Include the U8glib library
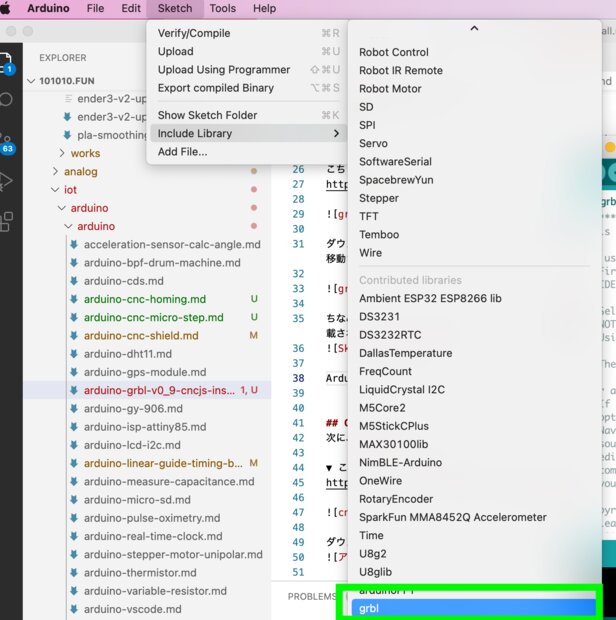Screen dimensions: 616x620 coord(474,572)
